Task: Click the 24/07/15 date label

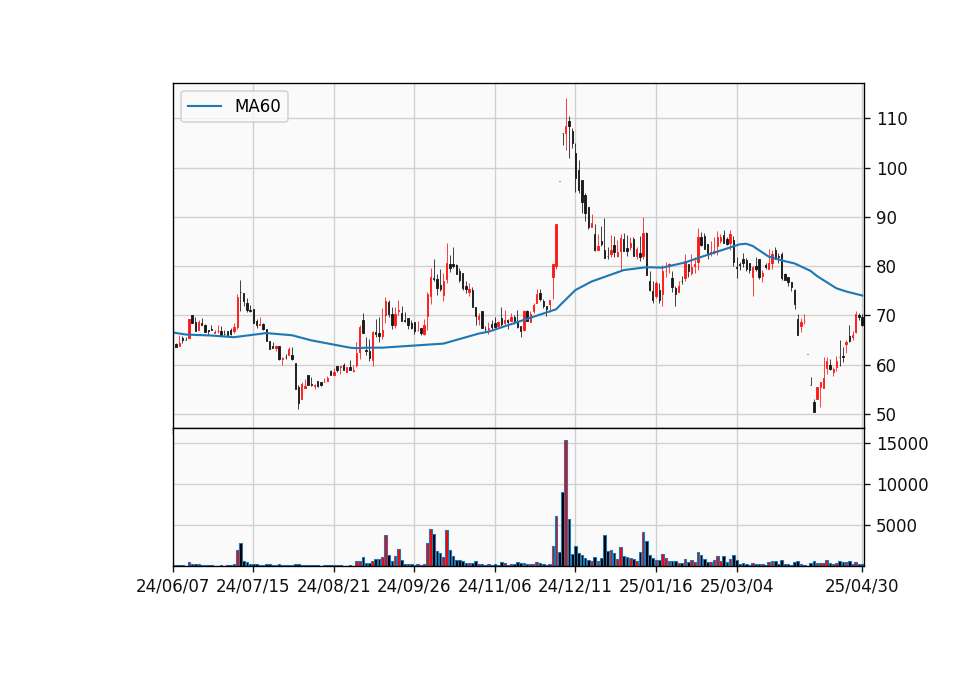Action: pyautogui.click(x=252, y=586)
